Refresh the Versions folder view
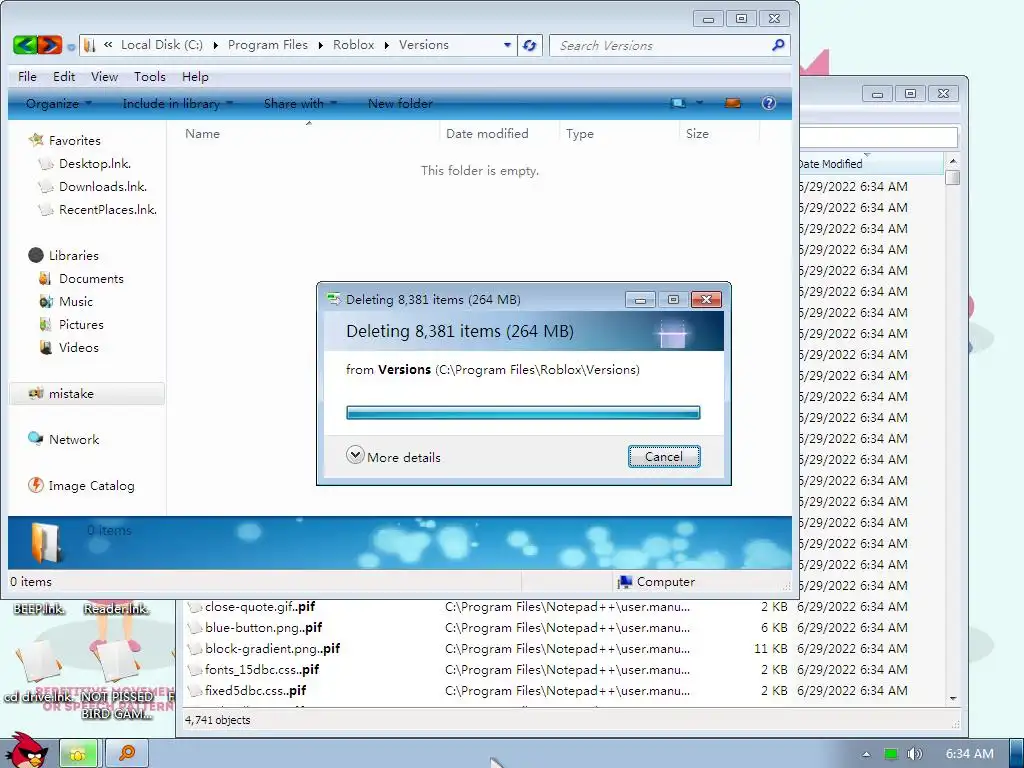 (x=530, y=45)
